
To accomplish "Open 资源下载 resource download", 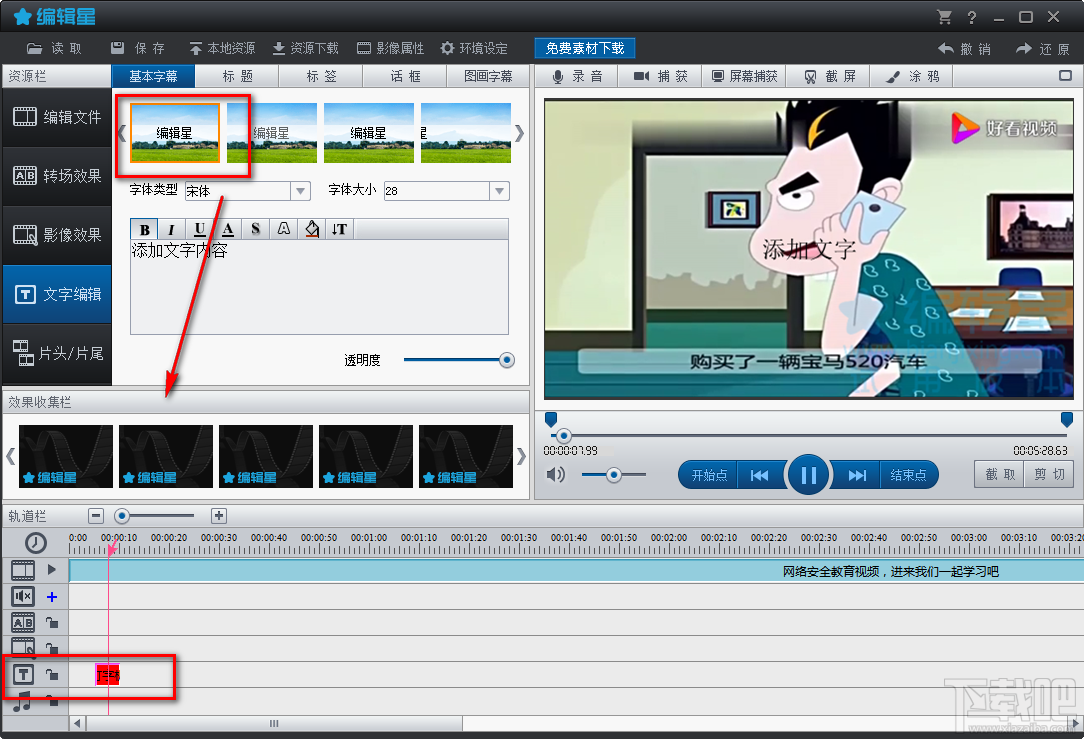I will 306,48.
